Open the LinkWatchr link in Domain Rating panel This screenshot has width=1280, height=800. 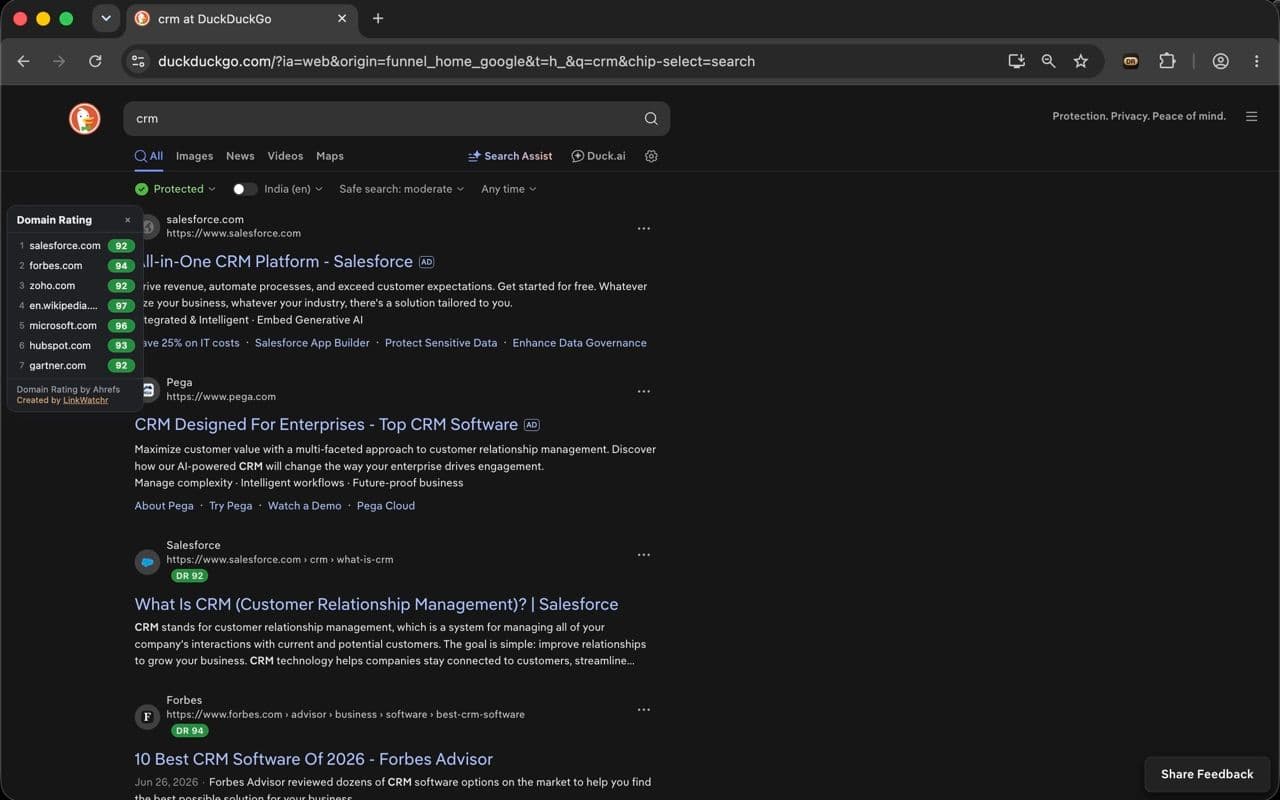point(86,400)
